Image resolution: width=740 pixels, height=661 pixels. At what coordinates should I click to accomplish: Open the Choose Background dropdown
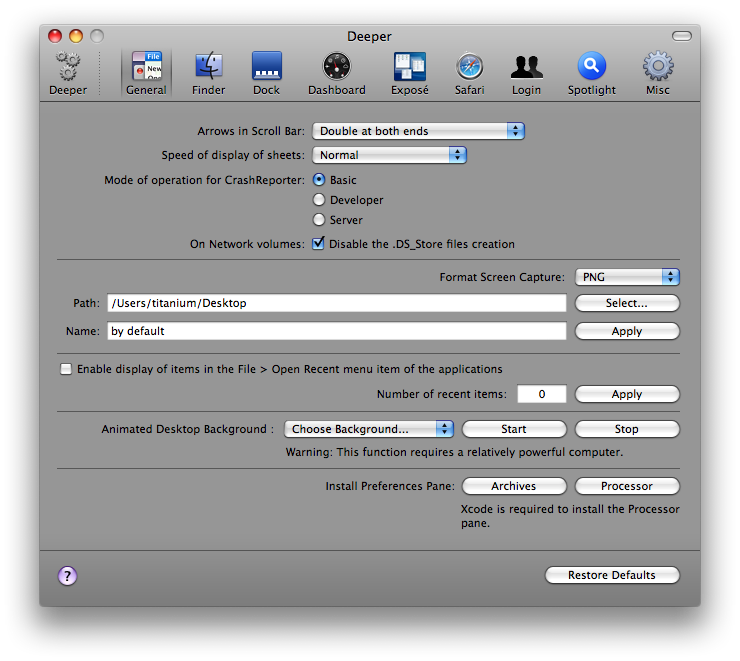(x=369, y=429)
